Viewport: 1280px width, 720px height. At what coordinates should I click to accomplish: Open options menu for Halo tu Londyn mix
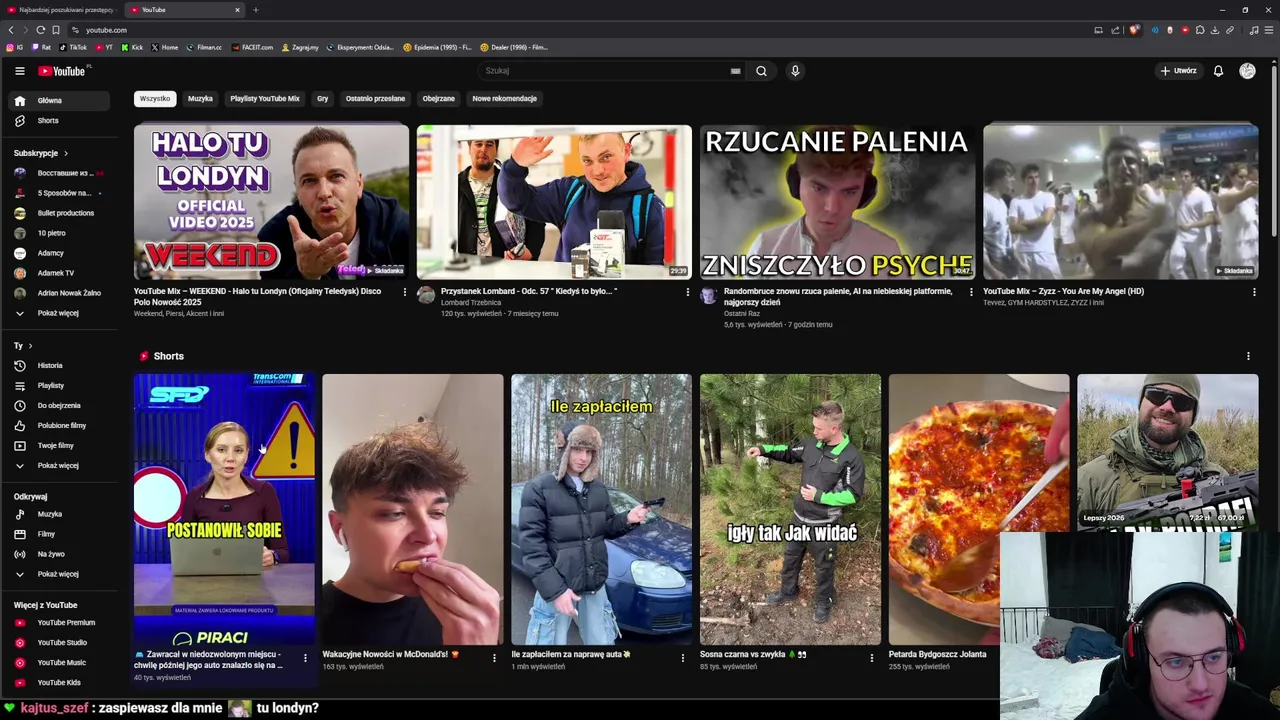(405, 292)
